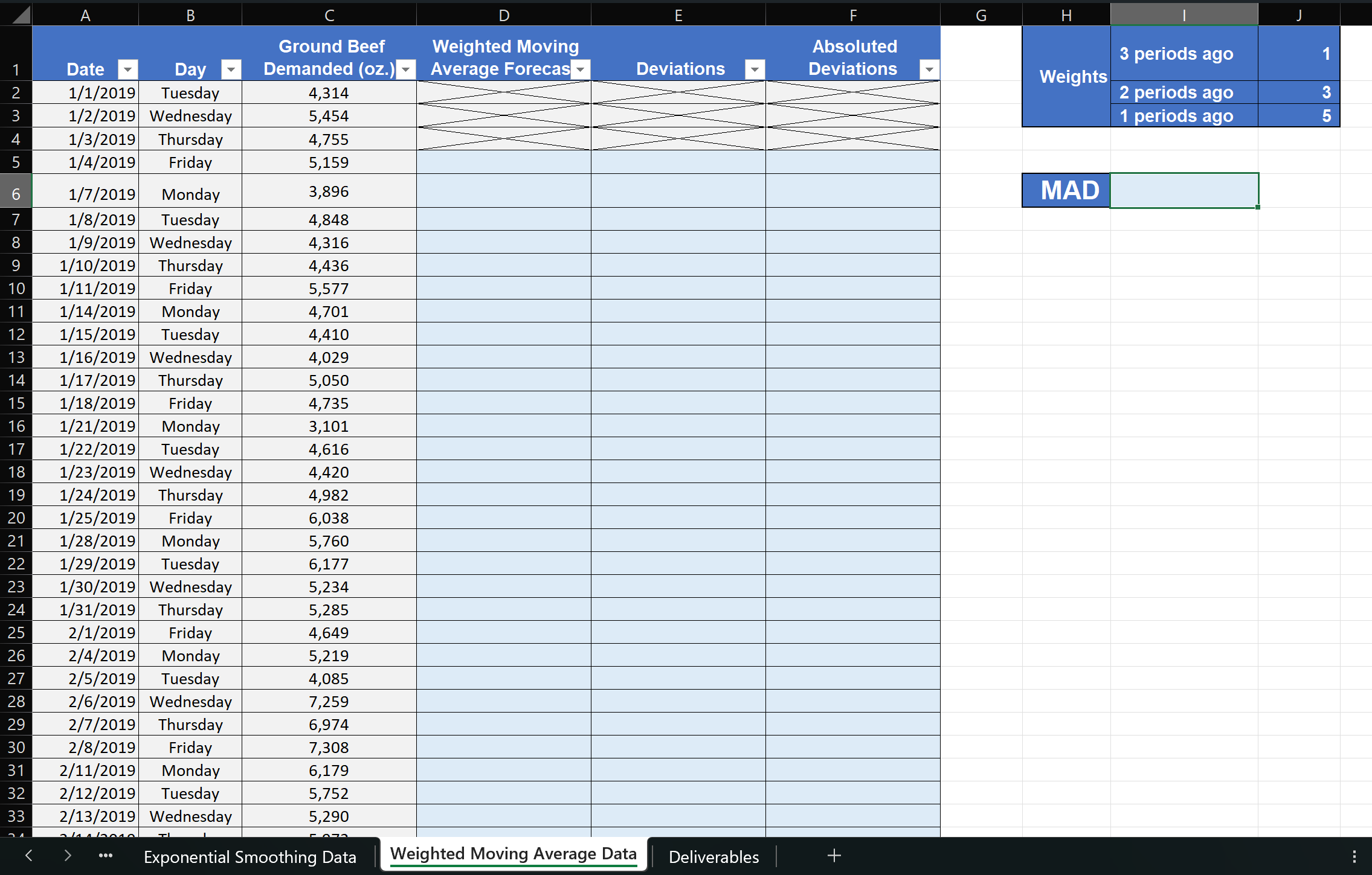Viewport: 1372px width, 875px height.
Task: Open Absoluted Deviations filter dropdown
Action: click(929, 69)
